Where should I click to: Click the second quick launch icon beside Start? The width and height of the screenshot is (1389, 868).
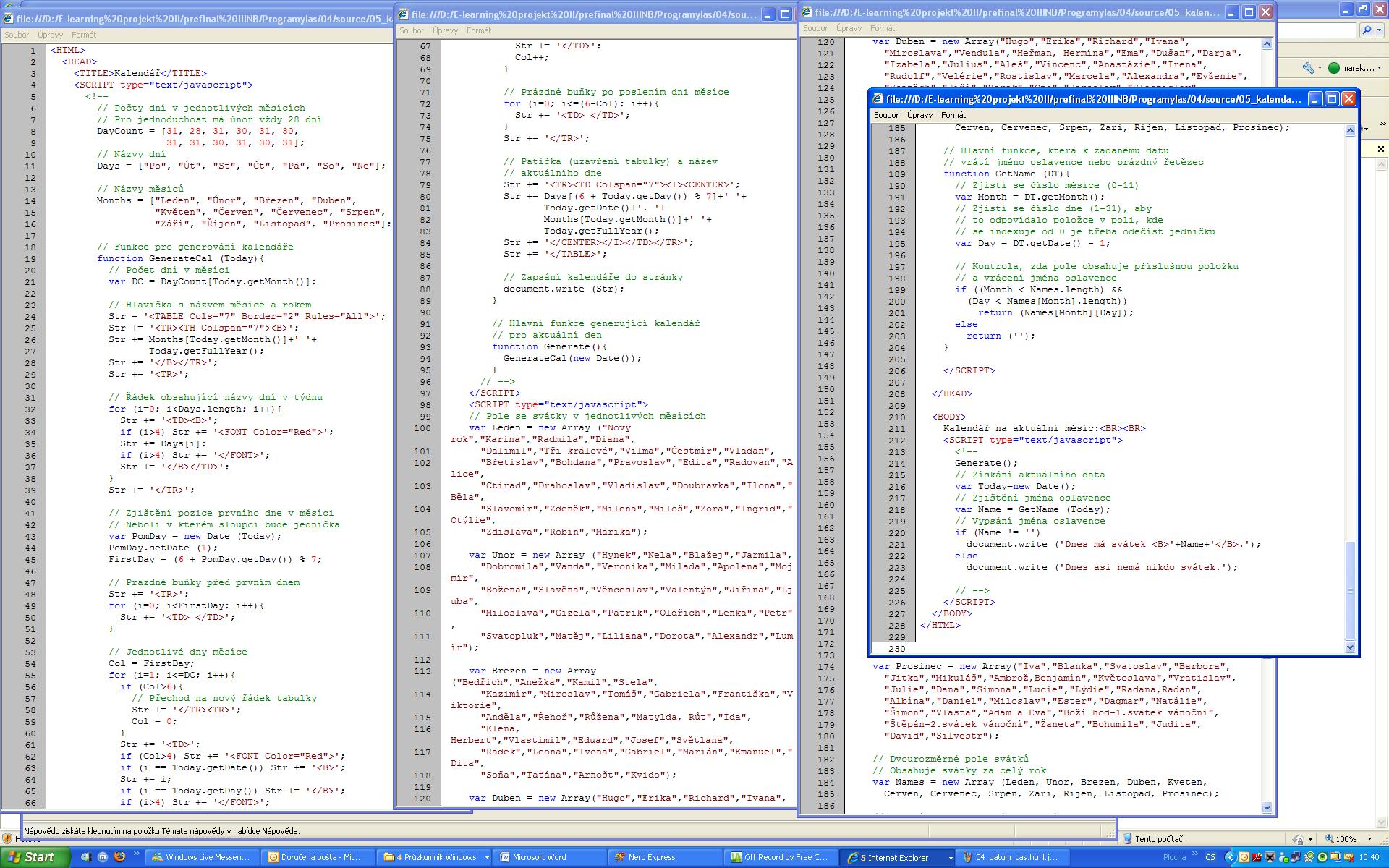tap(103, 857)
